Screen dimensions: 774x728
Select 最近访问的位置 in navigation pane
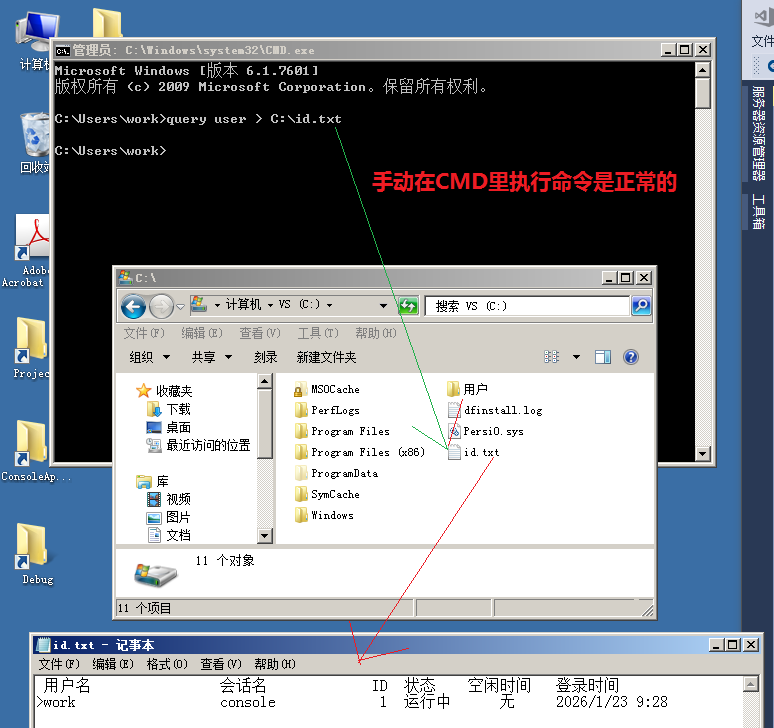tap(198, 446)
